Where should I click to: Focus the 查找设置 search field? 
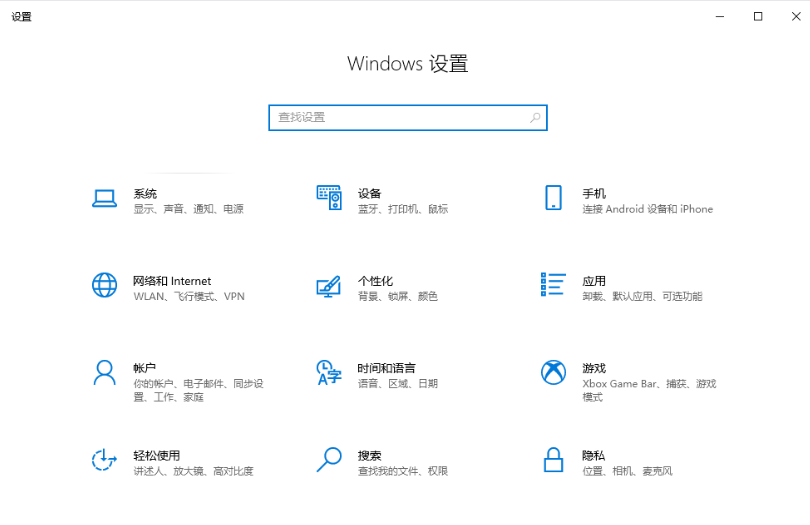pyautogui.click(x=408, y=118)
